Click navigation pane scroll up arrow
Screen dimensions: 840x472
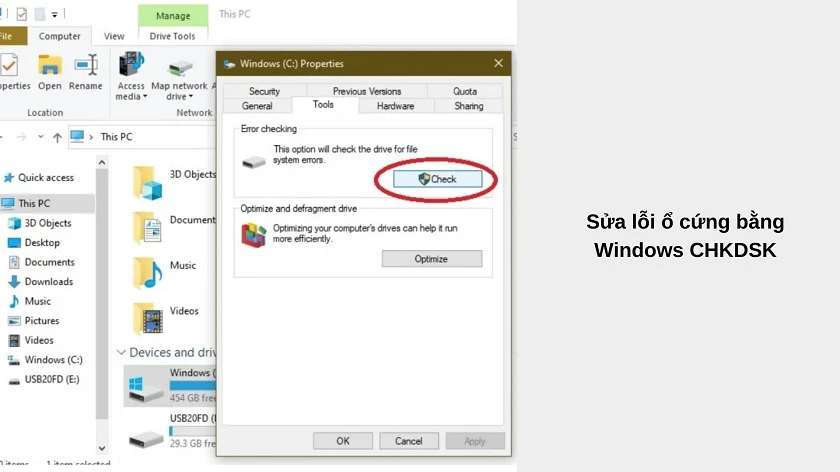(102, 162)
